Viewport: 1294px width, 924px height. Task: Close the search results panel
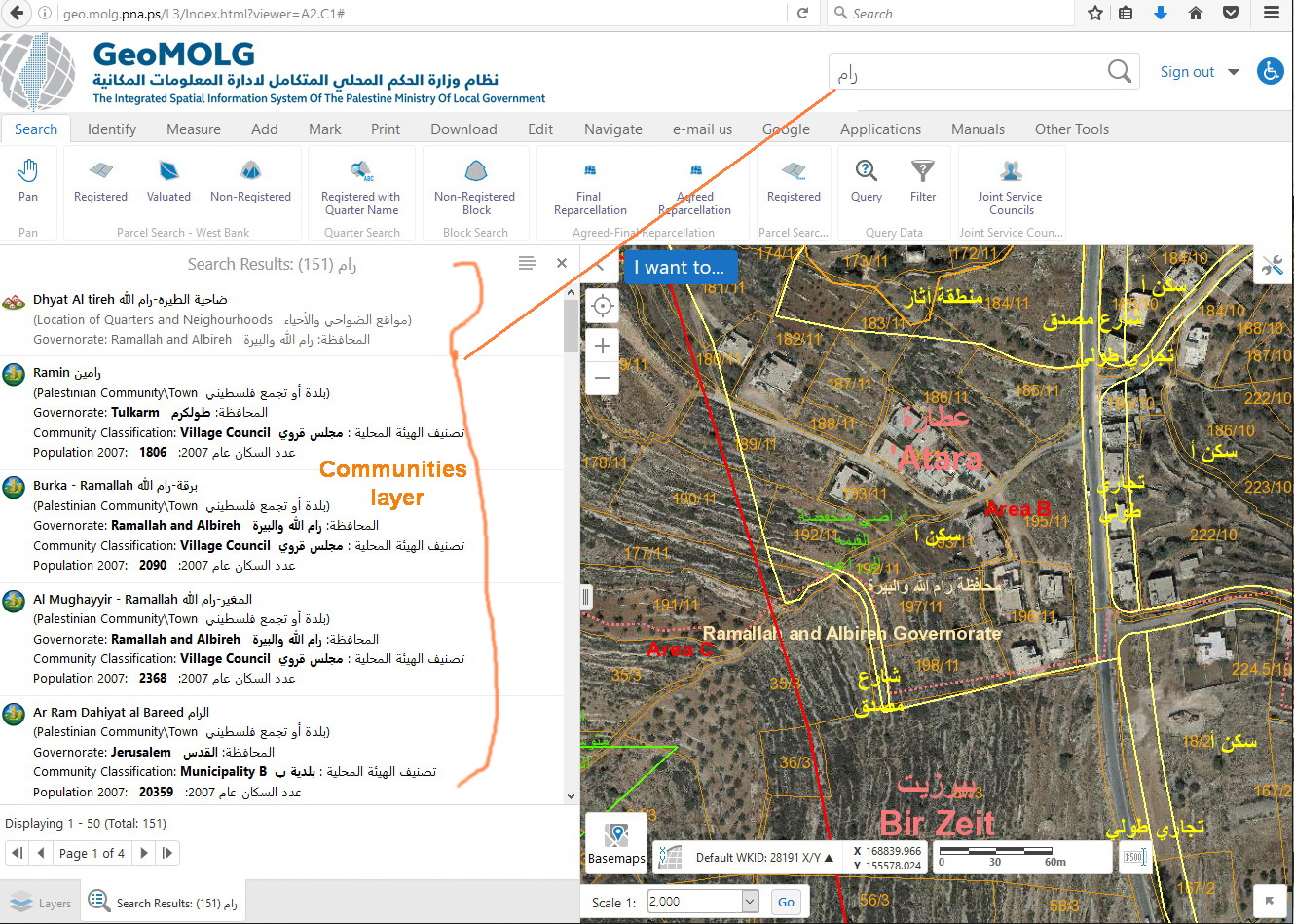point(562,263)
